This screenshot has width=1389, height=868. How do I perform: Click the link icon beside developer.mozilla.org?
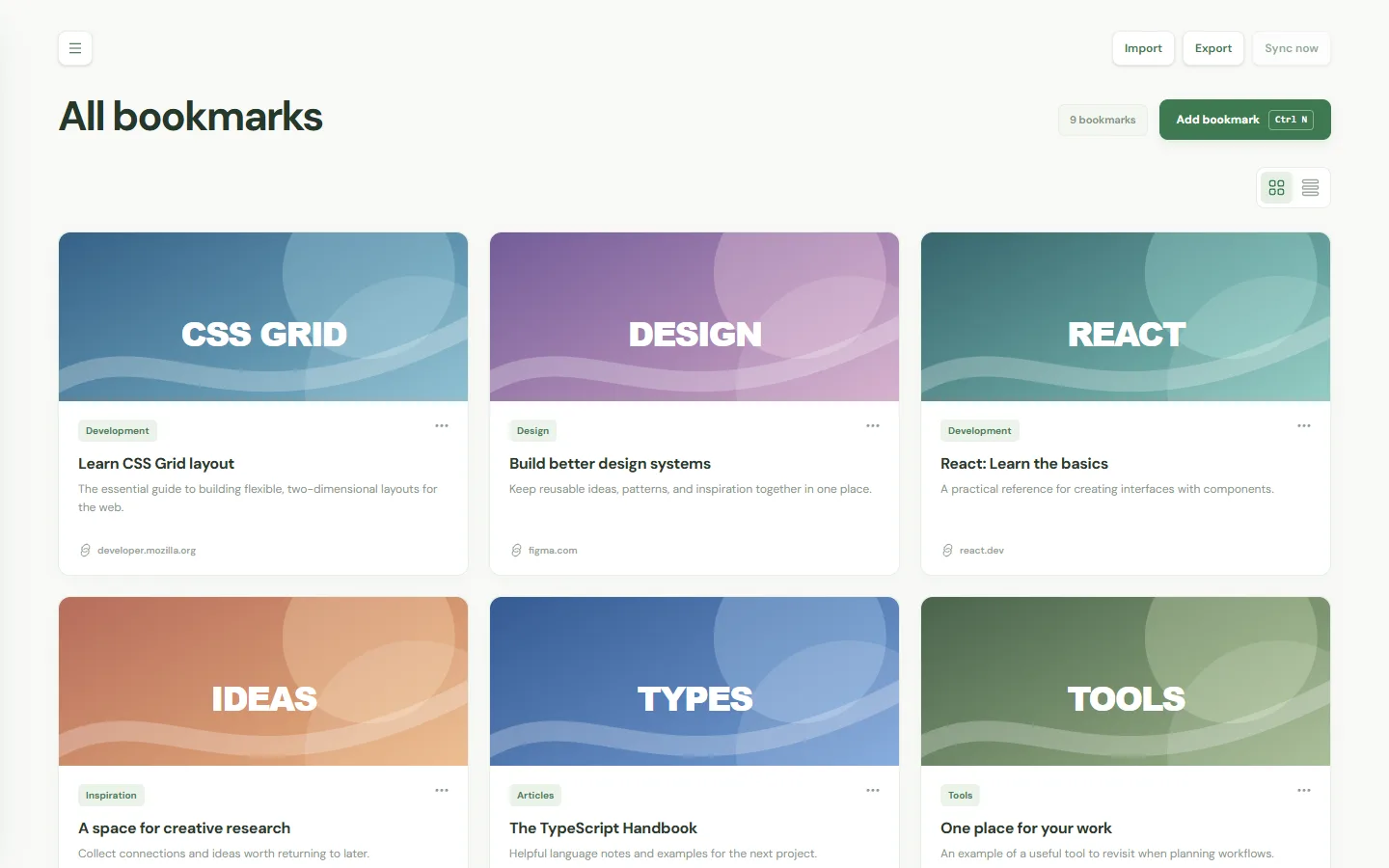pyautogui.click(x=85, y=551)
